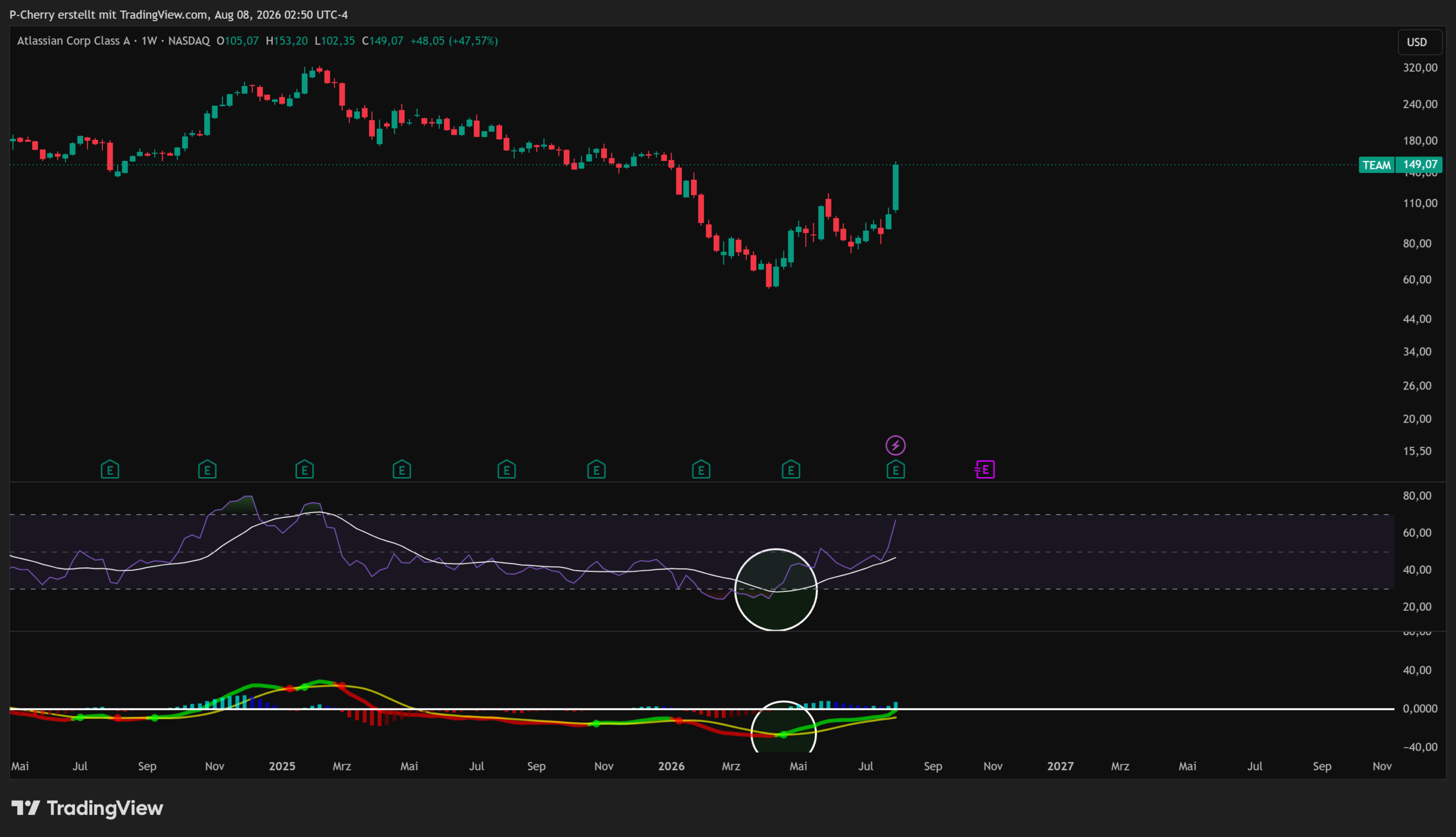Click the TEAM ticker tag on the price scale
Image resolution: width=1456 pixels, height=837 pixels.
pos(1377,165)
